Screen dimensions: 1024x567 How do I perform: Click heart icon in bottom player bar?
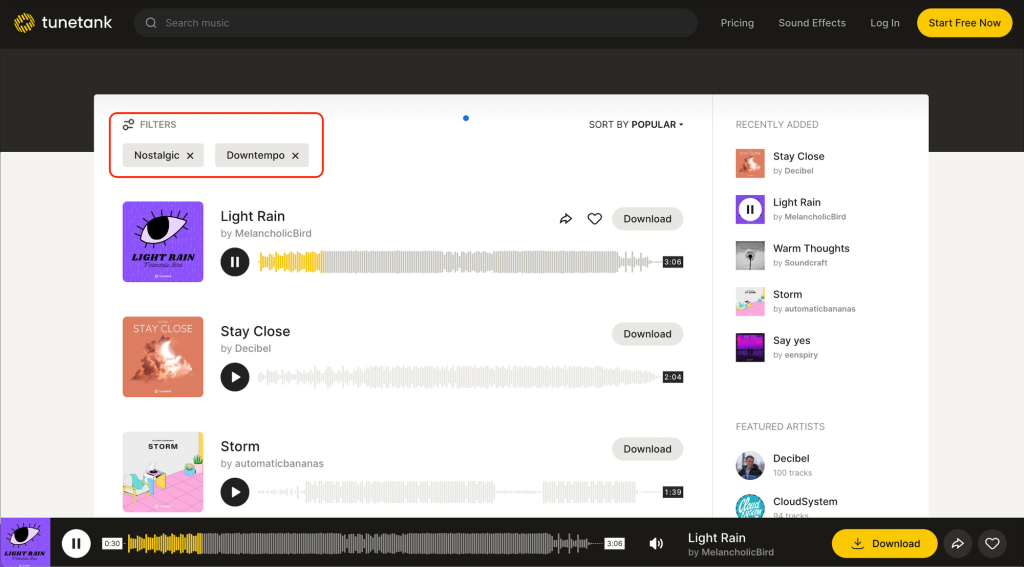point(992,544)
